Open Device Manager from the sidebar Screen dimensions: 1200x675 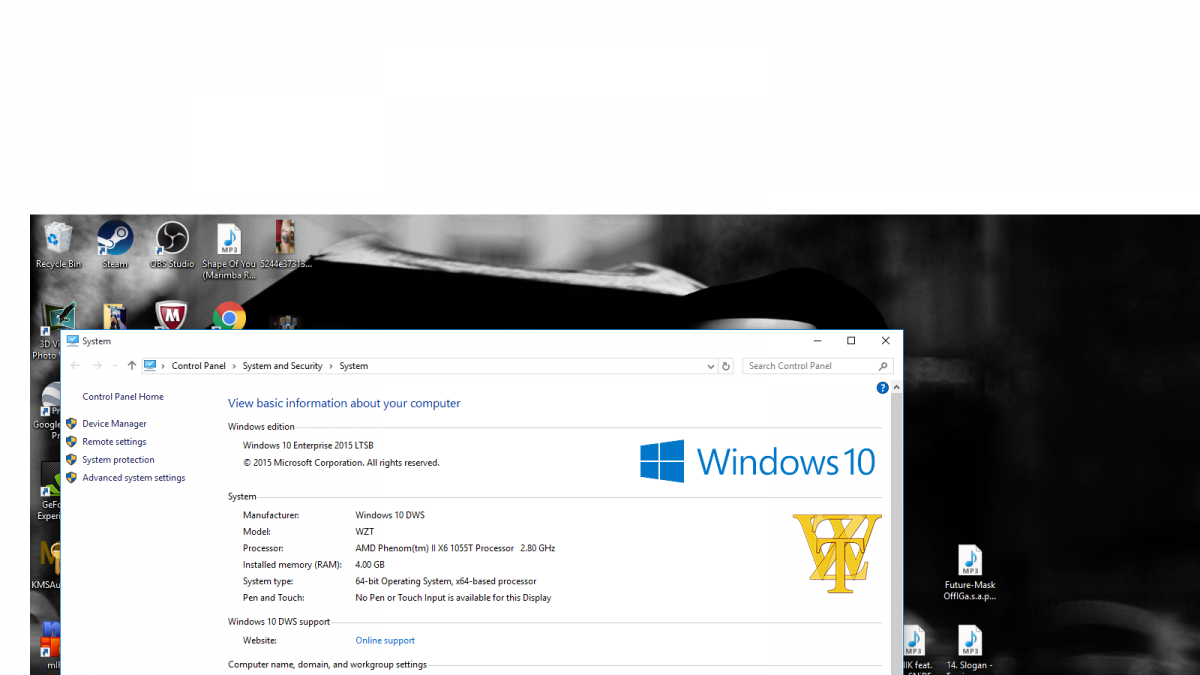click(x=114, y=424)
